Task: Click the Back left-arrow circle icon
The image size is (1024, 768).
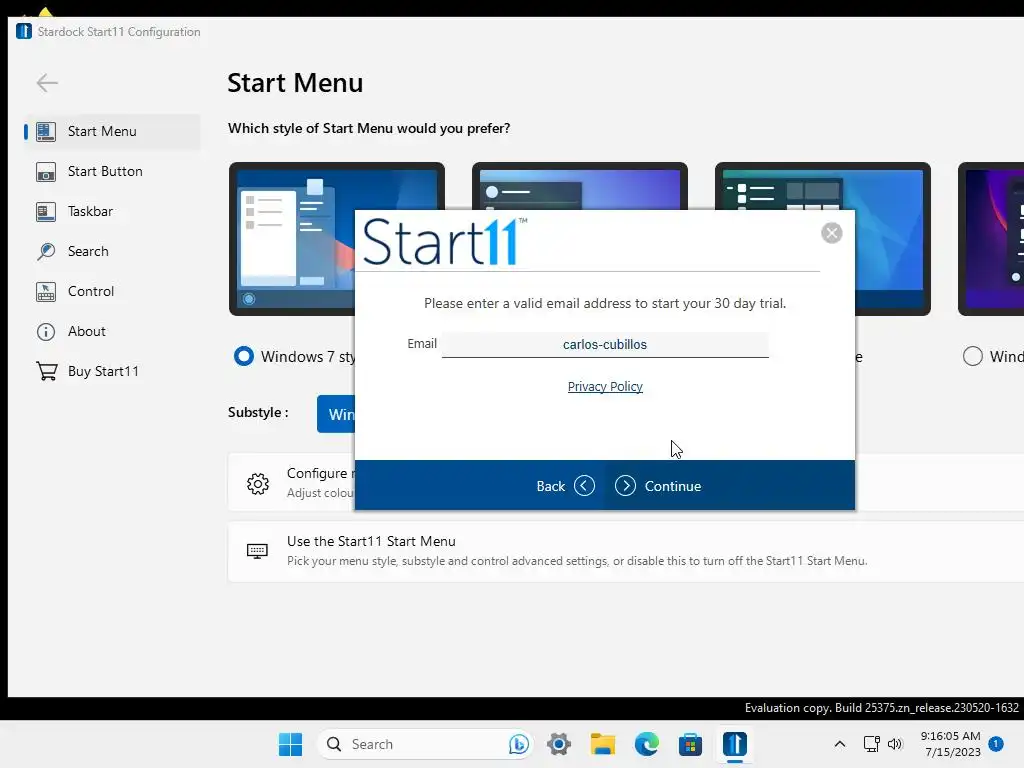Action: 584,486
